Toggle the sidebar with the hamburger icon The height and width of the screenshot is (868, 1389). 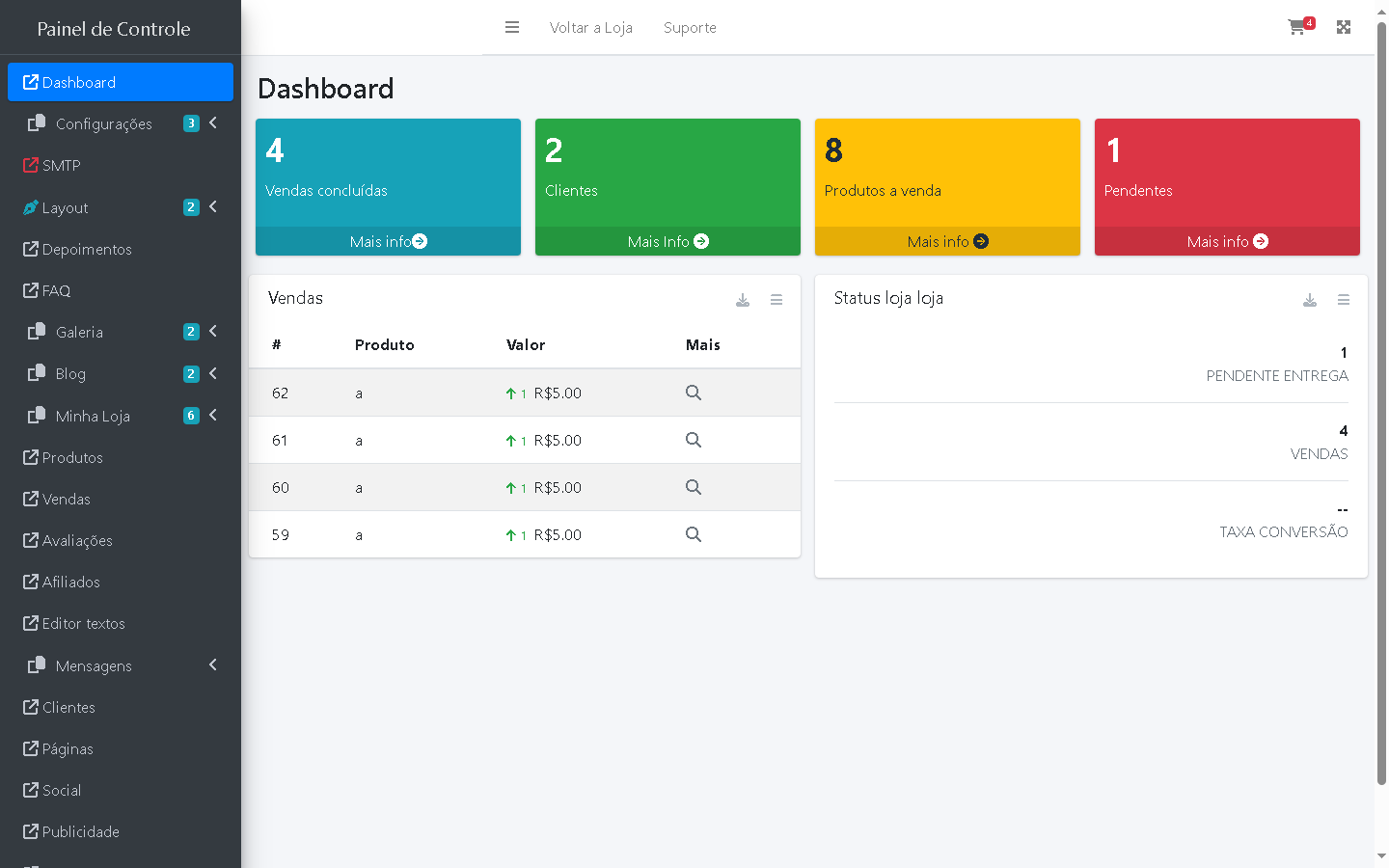[x=512, y=28]
